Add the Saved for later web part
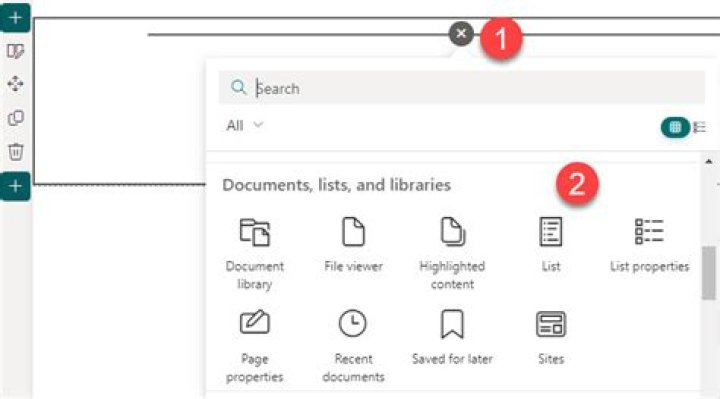720x399 pixels. (x=452, y=337)
